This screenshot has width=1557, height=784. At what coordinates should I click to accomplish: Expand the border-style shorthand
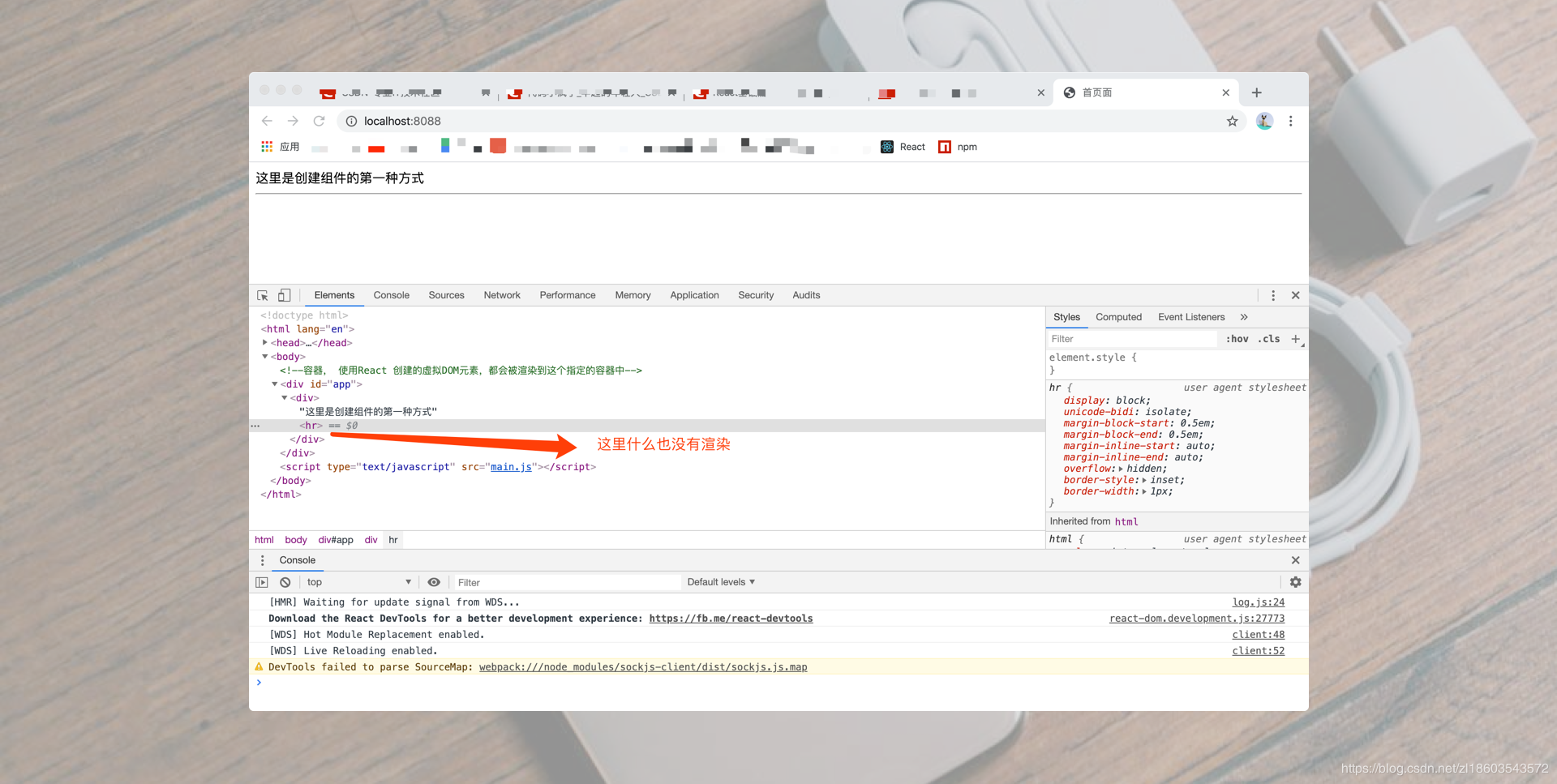click(1144, 480)
